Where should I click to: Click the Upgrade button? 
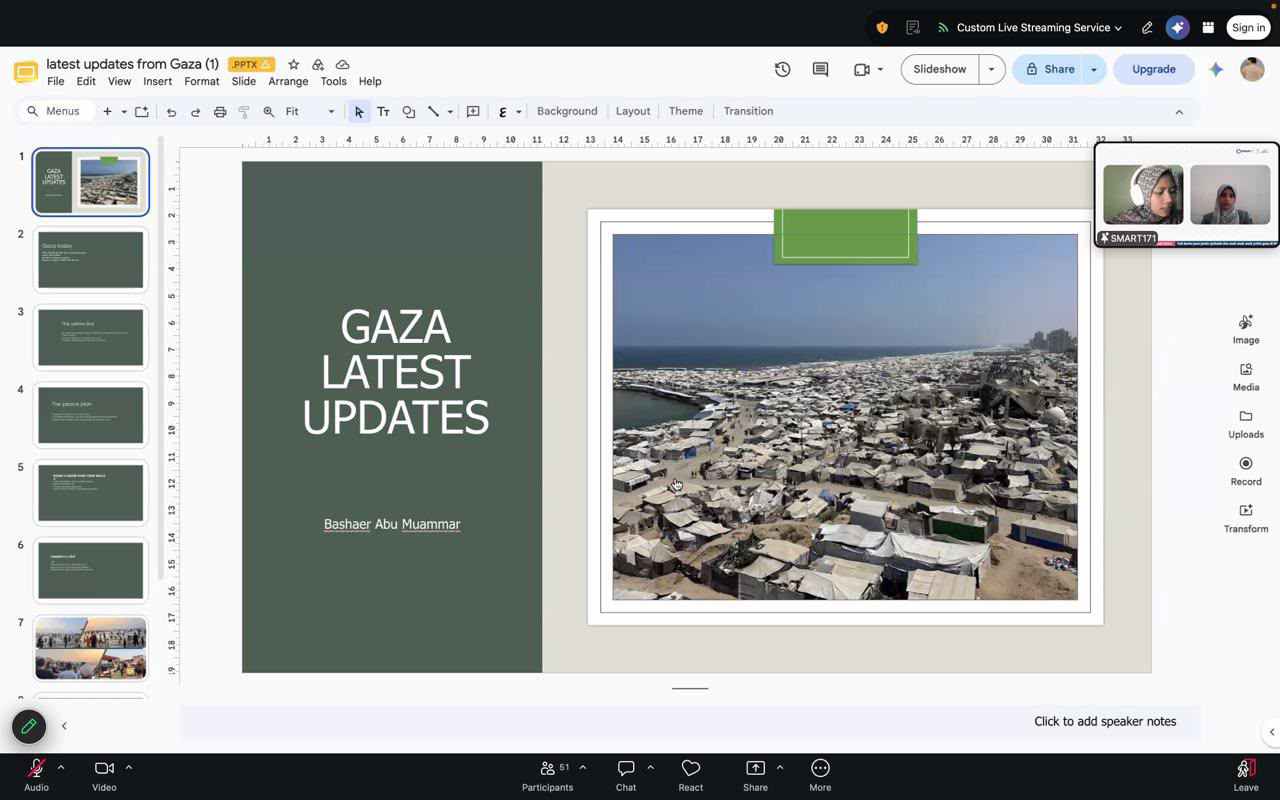coord(1153,69)
